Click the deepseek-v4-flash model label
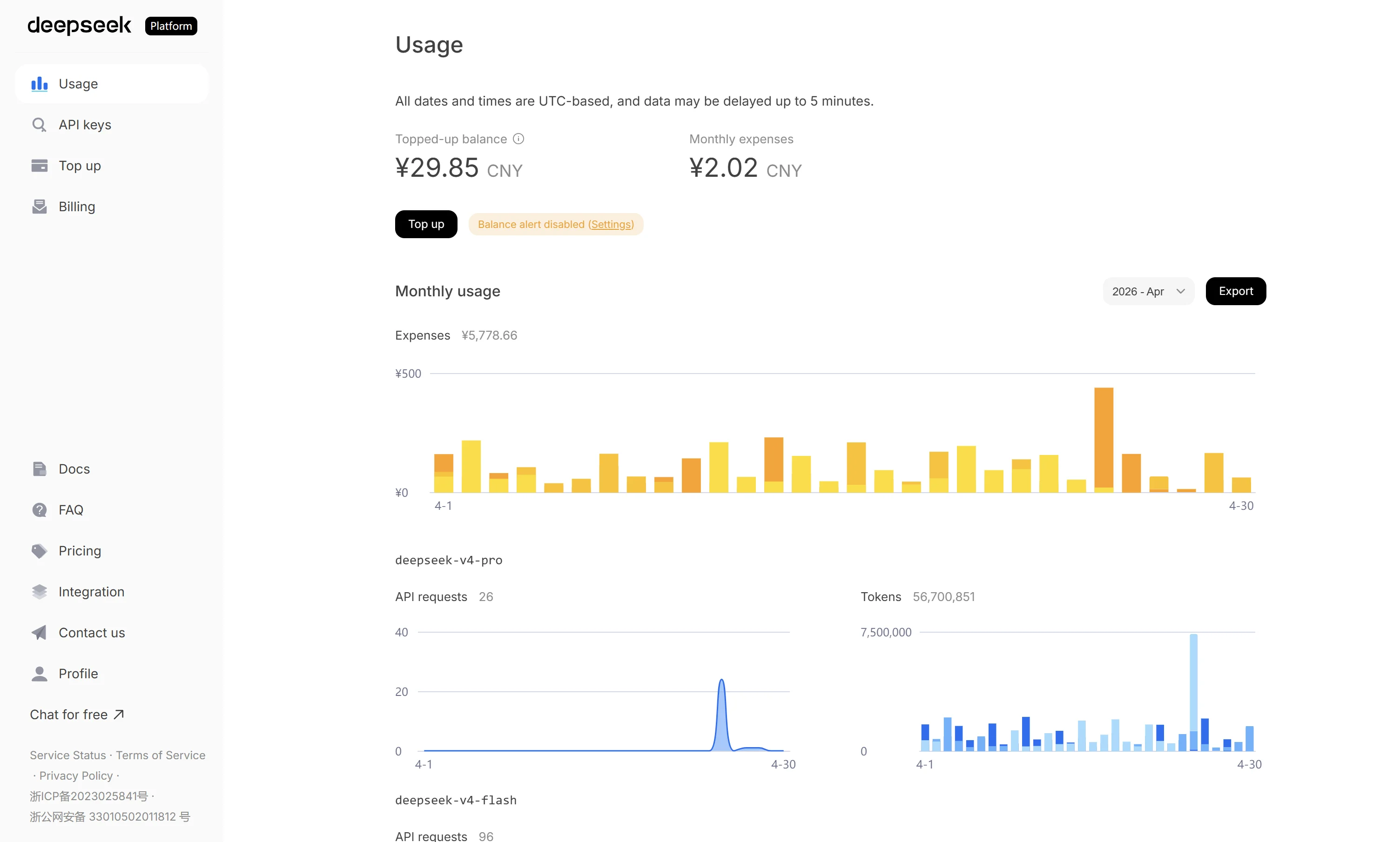 (x=456, y=800)
